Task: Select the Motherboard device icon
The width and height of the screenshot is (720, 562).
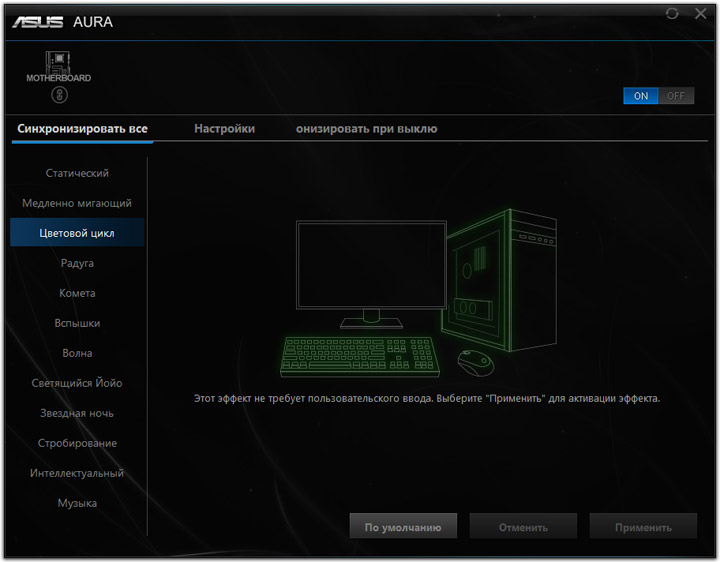Action: pyautogui.click(x=58, y=67)
